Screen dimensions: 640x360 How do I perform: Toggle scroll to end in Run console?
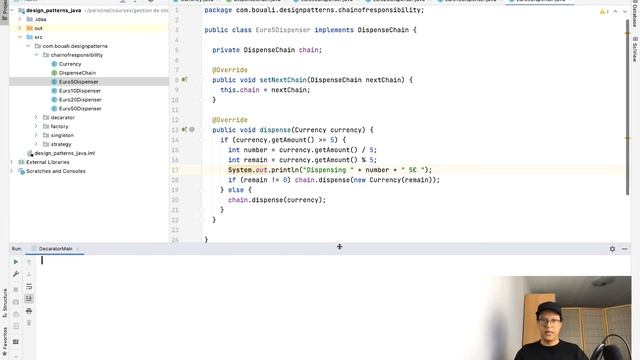pyautogui.click(x=29, y=299)
